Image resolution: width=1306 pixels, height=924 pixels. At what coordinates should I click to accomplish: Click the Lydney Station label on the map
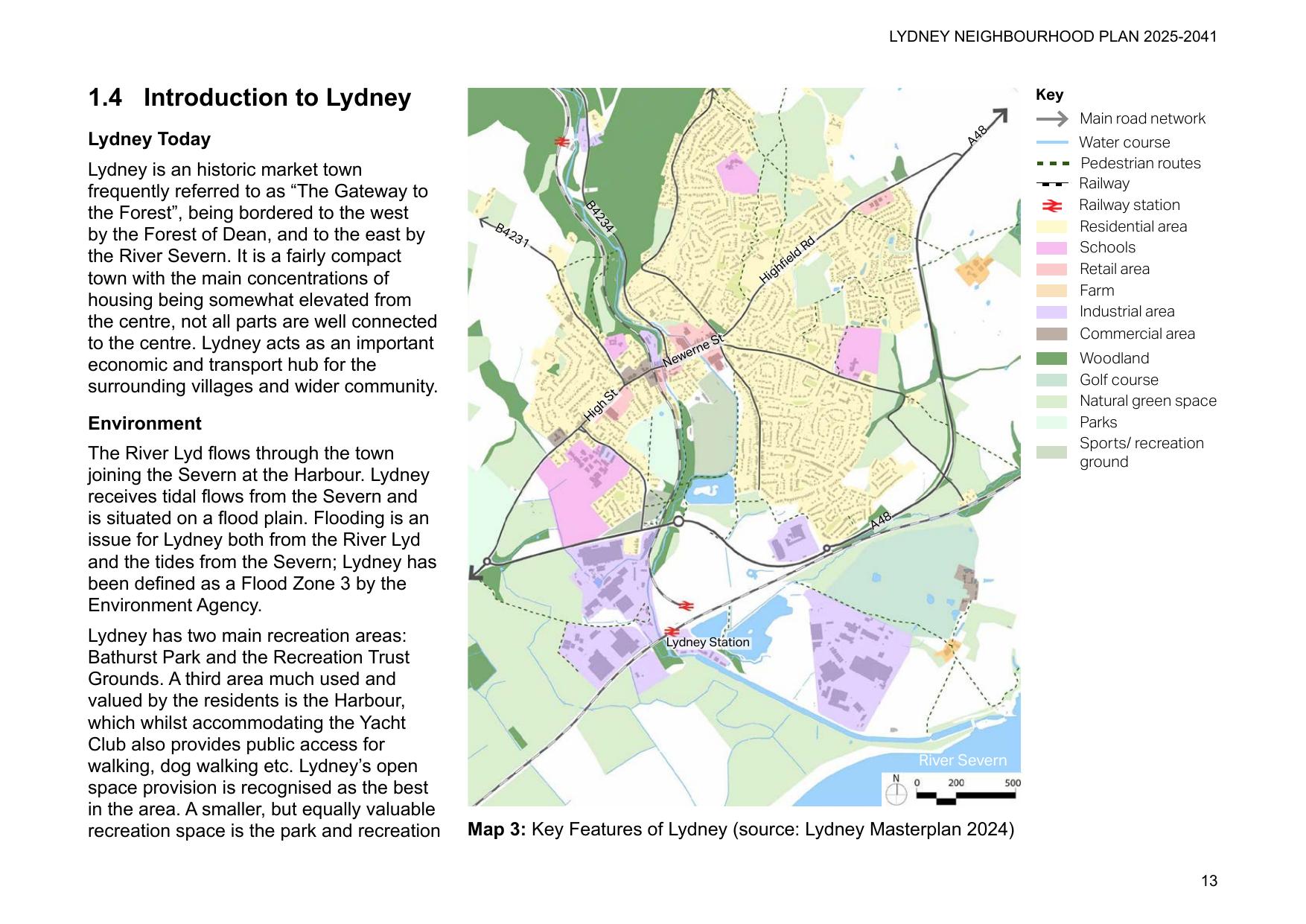click(x=707, y=643)
